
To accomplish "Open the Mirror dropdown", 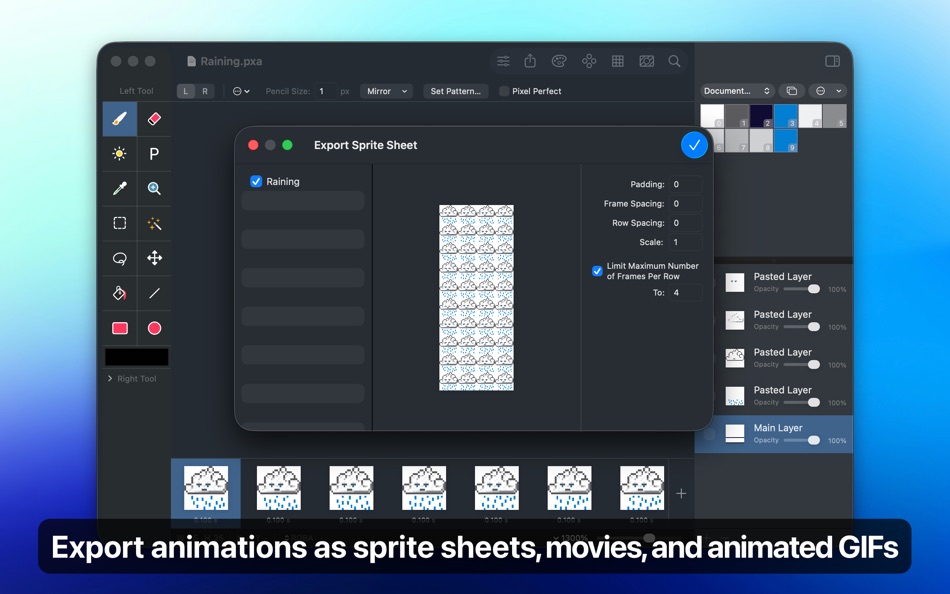I will coord(386,90).
